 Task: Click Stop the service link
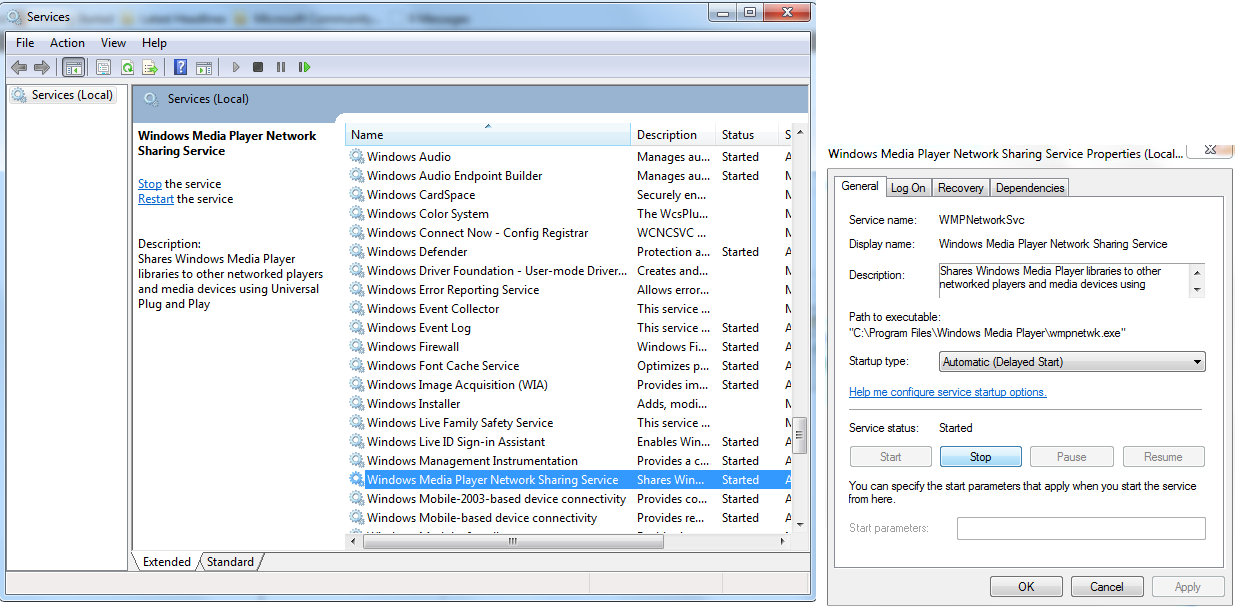(150, 184)
